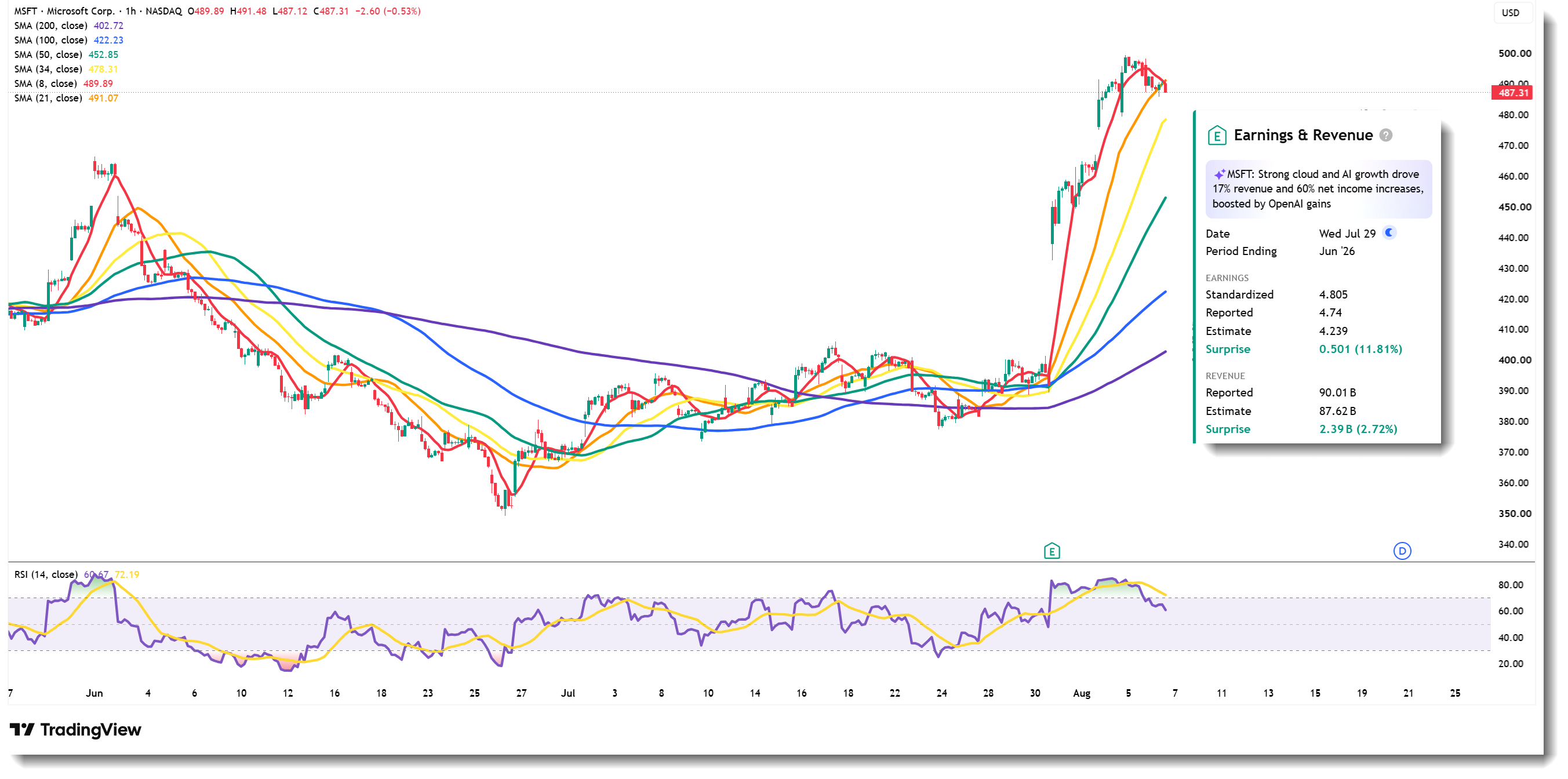The width and height of the screenshot is (1568, 779).
Task: Click the Jul label on the time axis
Action: [x=568, y=693]
